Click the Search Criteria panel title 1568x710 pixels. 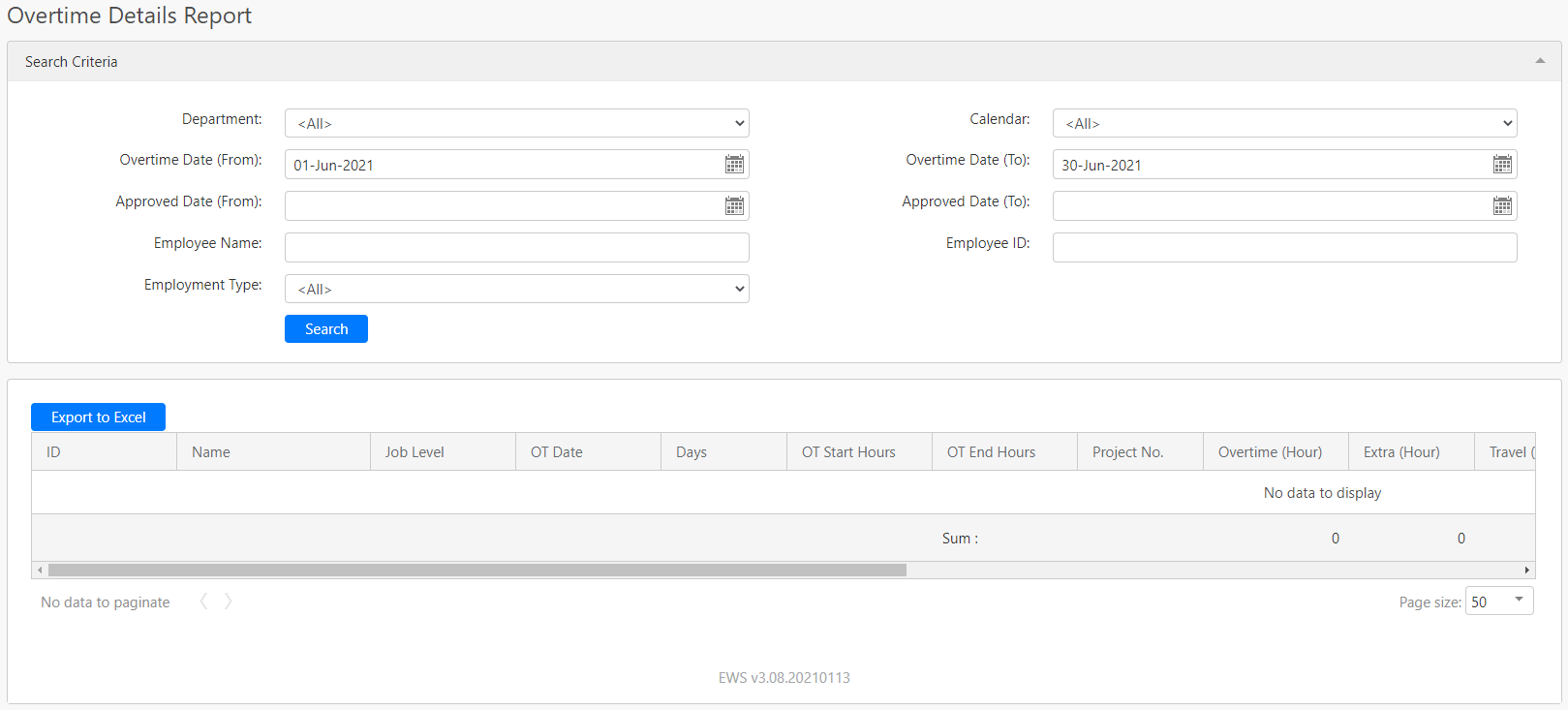click(x=72, y=62)
